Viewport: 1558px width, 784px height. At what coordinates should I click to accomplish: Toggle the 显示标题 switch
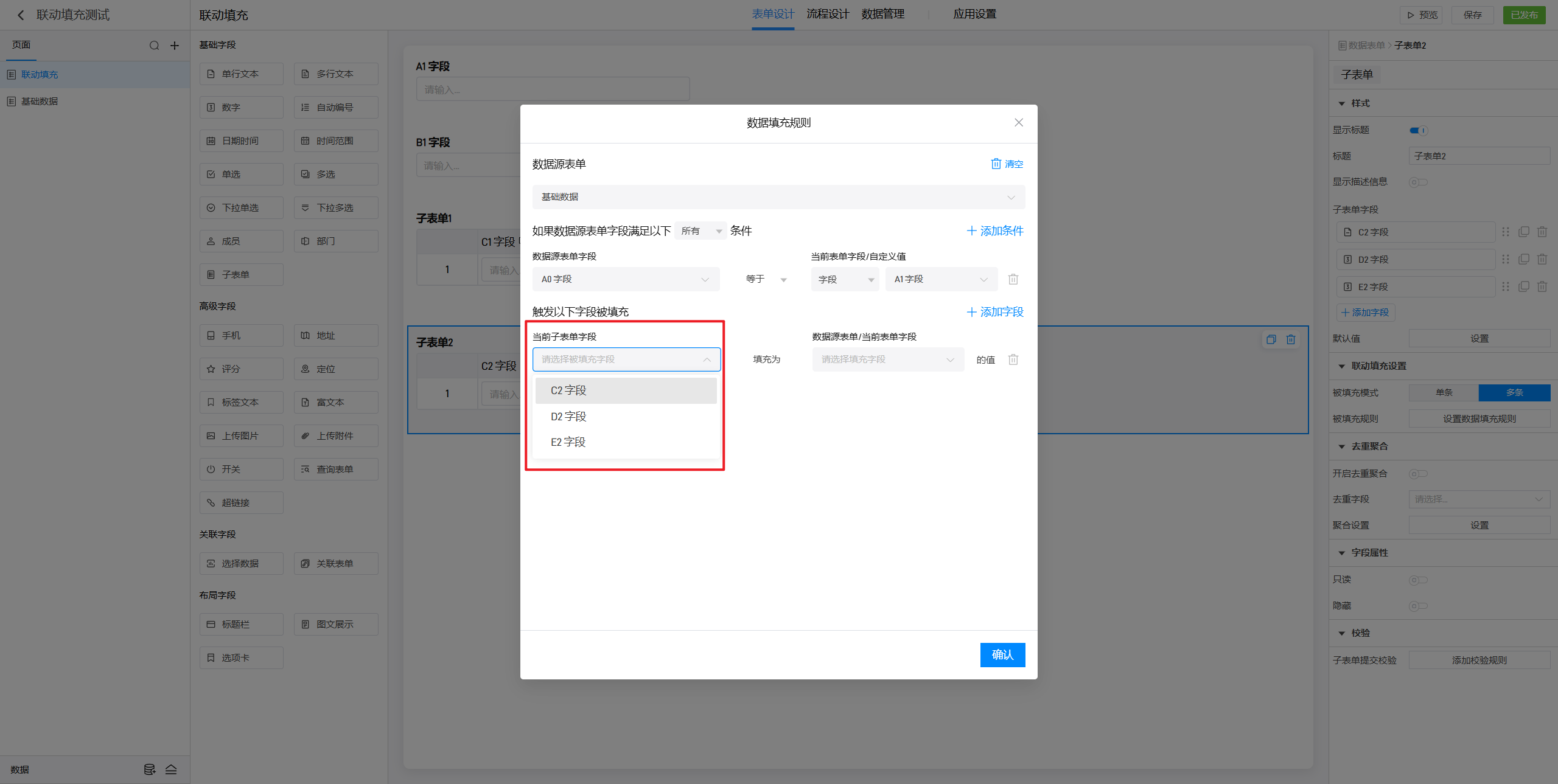(1418, 130)
